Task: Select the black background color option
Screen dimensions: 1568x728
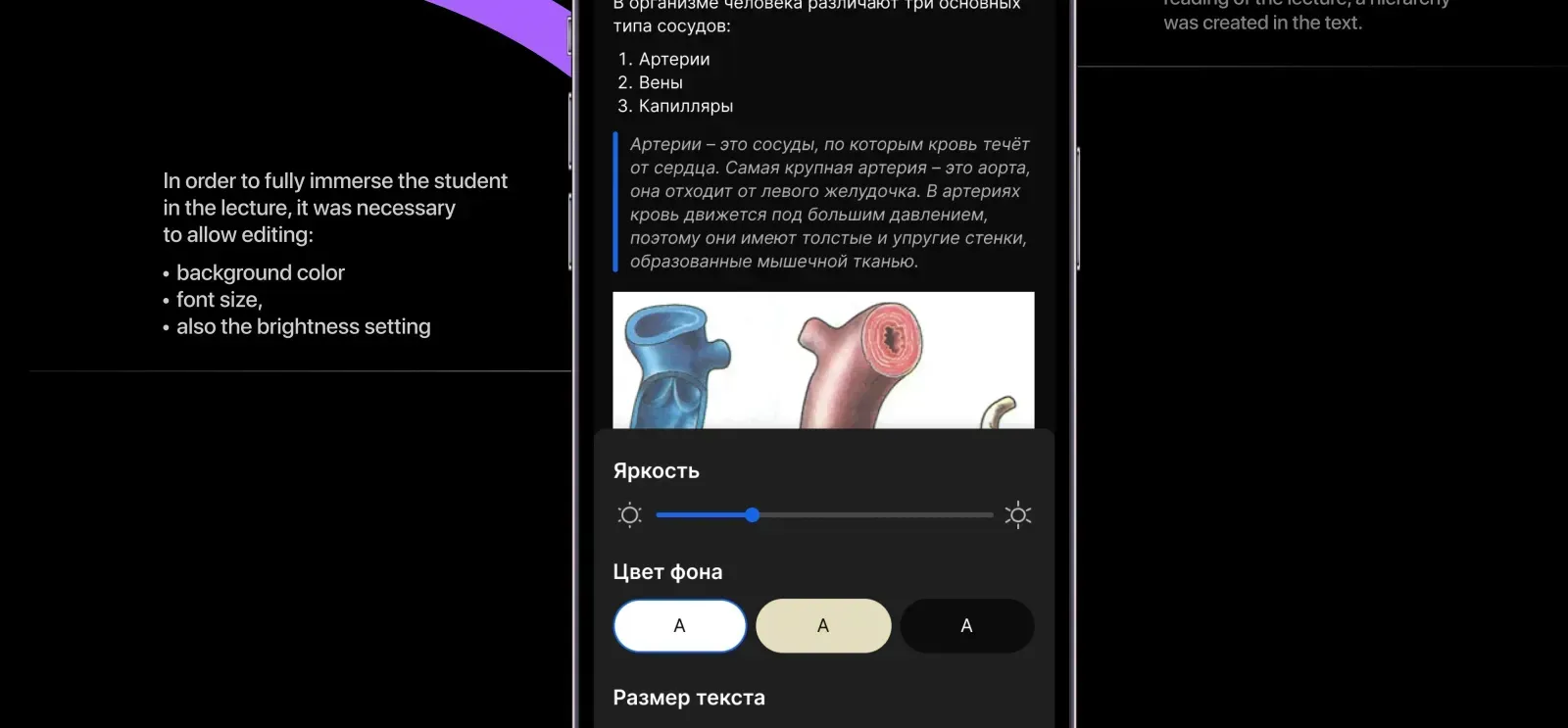Action: [x=966, y=626]
